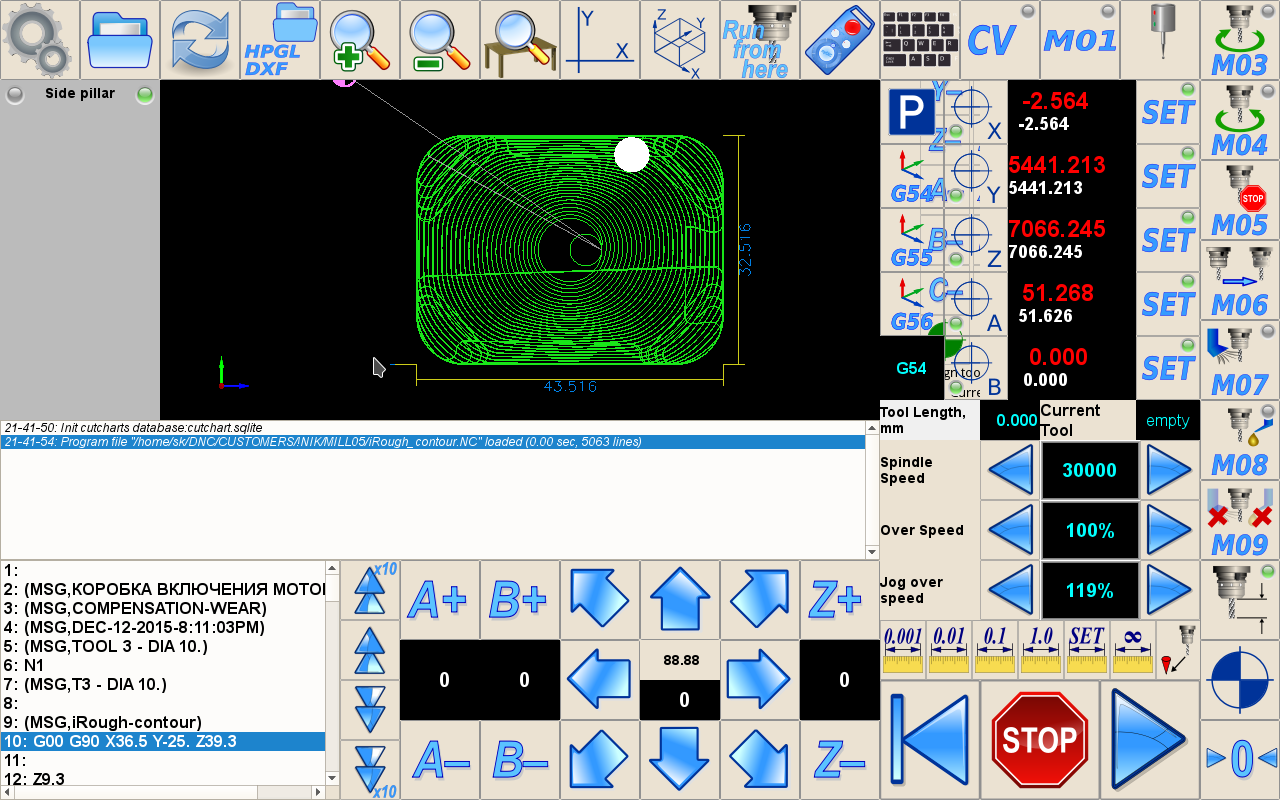
Task: Click the zoom in magnifier
Action: pyautogui.click(x=359, y=40)
